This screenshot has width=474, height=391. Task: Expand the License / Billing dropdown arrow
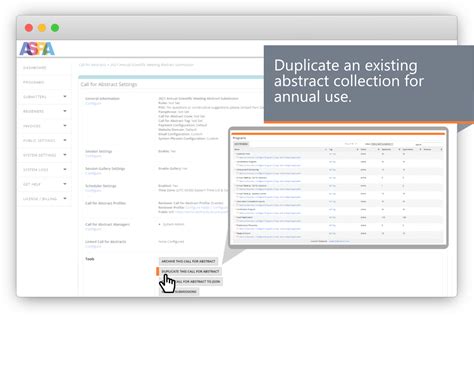[x=65, y=198]
